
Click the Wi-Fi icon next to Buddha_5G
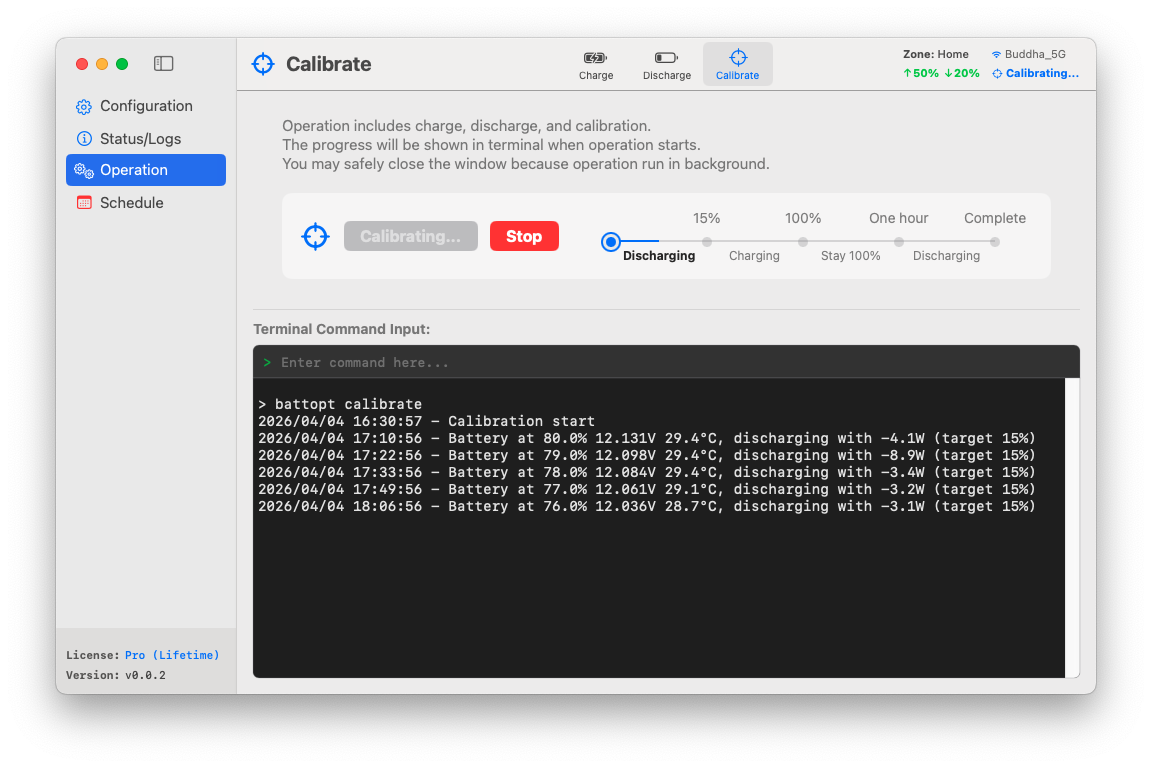996,54
